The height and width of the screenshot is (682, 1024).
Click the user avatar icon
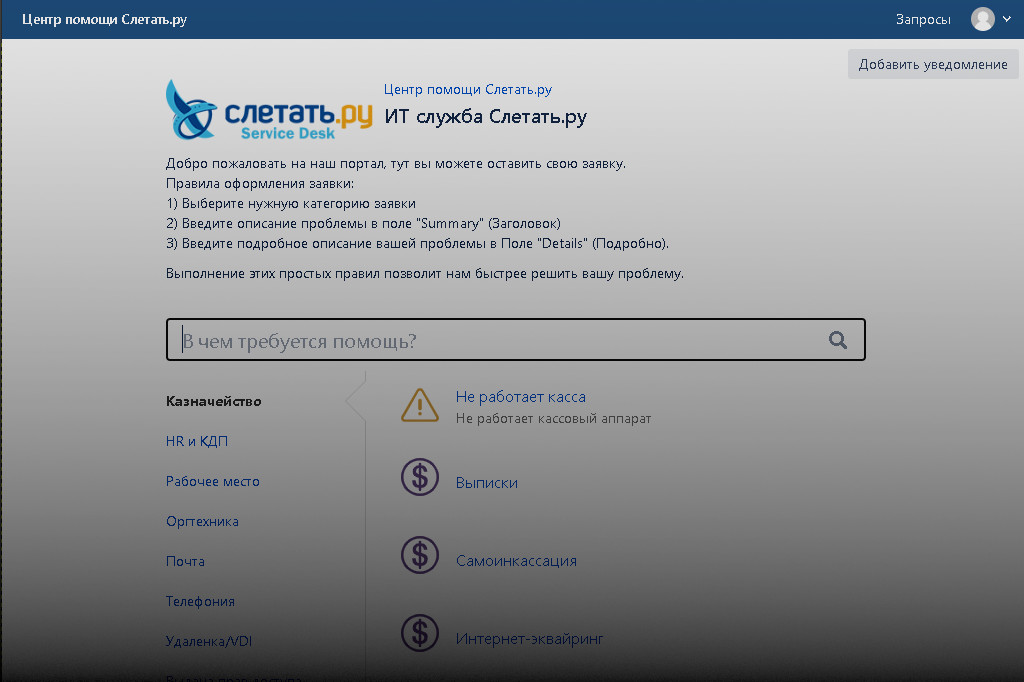pyautogui.click(x=982, y=19)
